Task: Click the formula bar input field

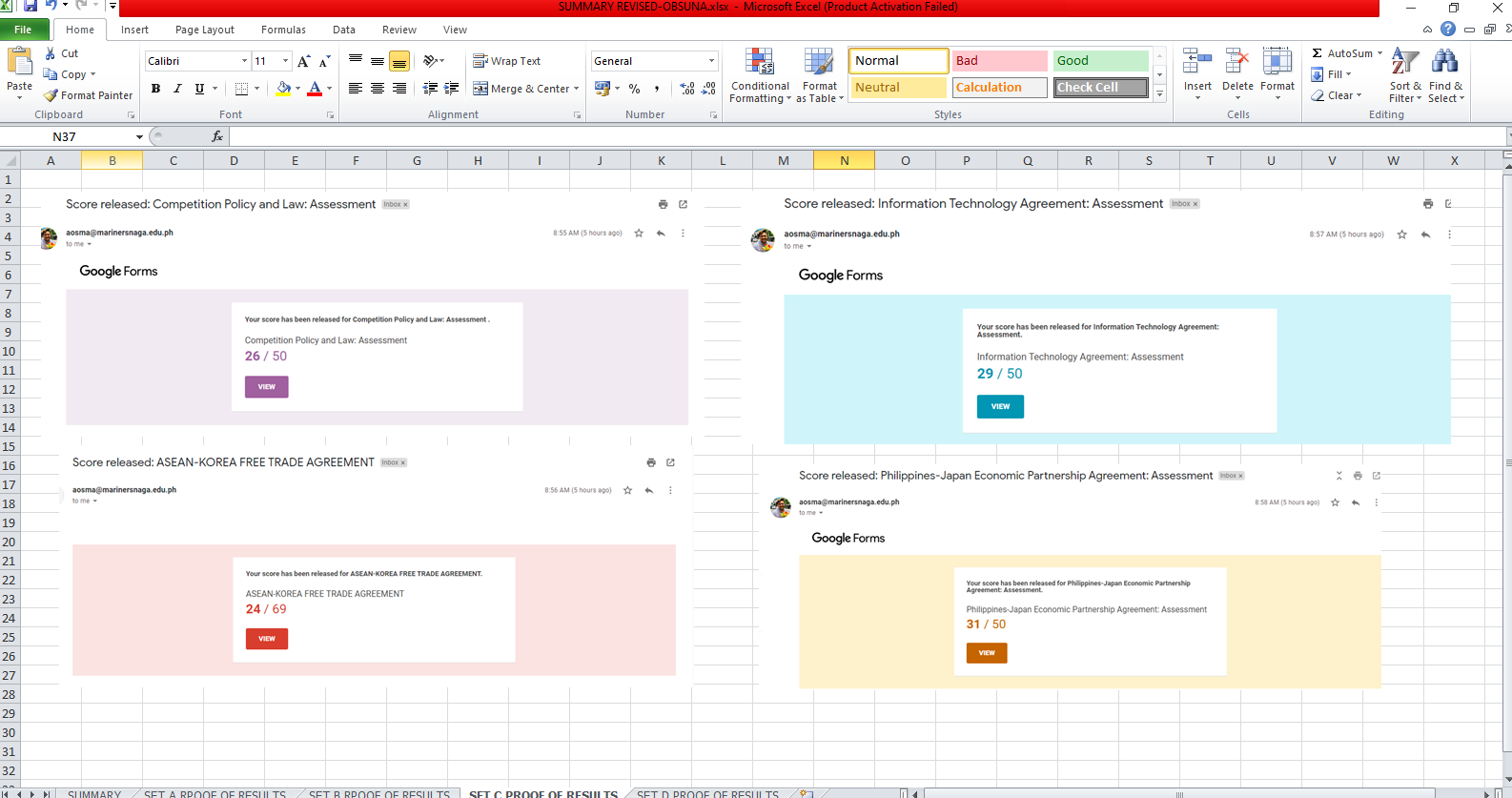Action: click(868, 136)
